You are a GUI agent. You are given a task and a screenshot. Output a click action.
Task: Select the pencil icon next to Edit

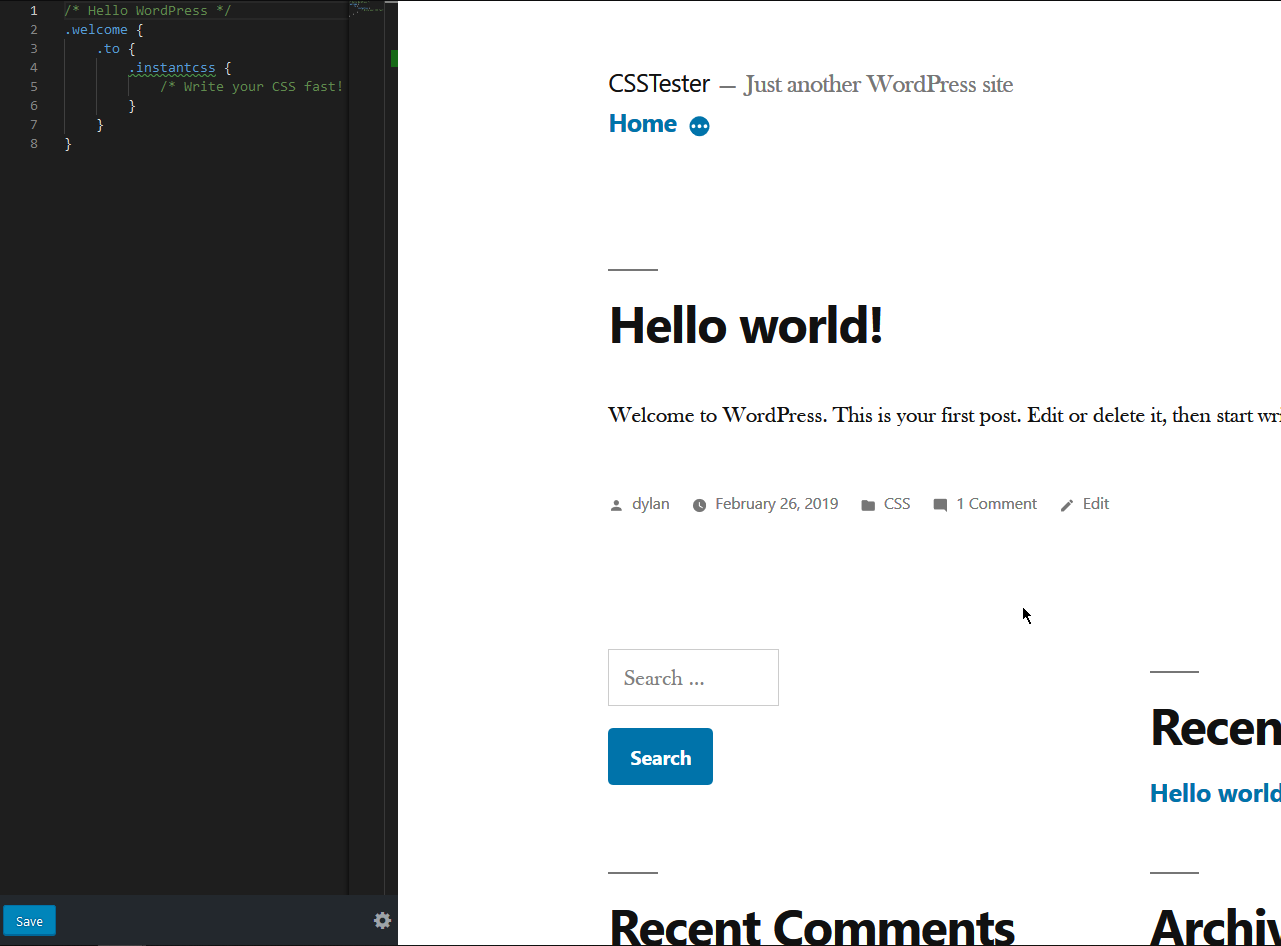(x=1066, y=505)
